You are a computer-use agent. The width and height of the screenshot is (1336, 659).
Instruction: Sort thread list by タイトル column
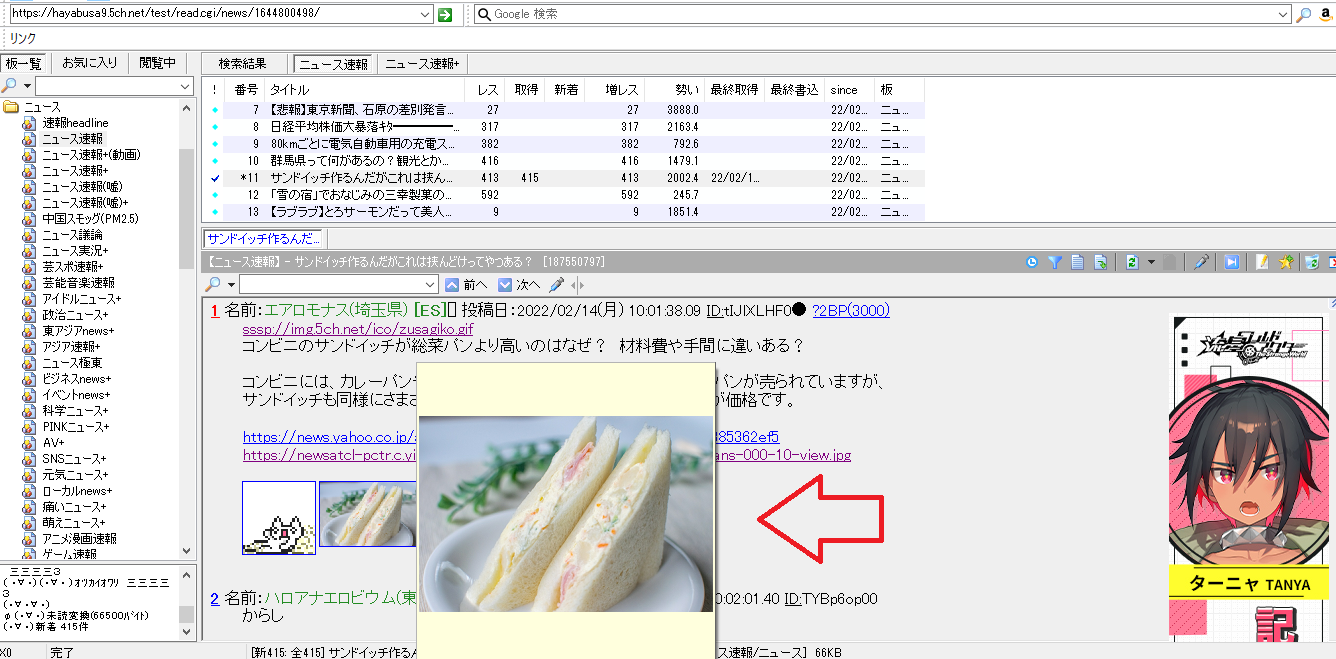coord(366,90)
